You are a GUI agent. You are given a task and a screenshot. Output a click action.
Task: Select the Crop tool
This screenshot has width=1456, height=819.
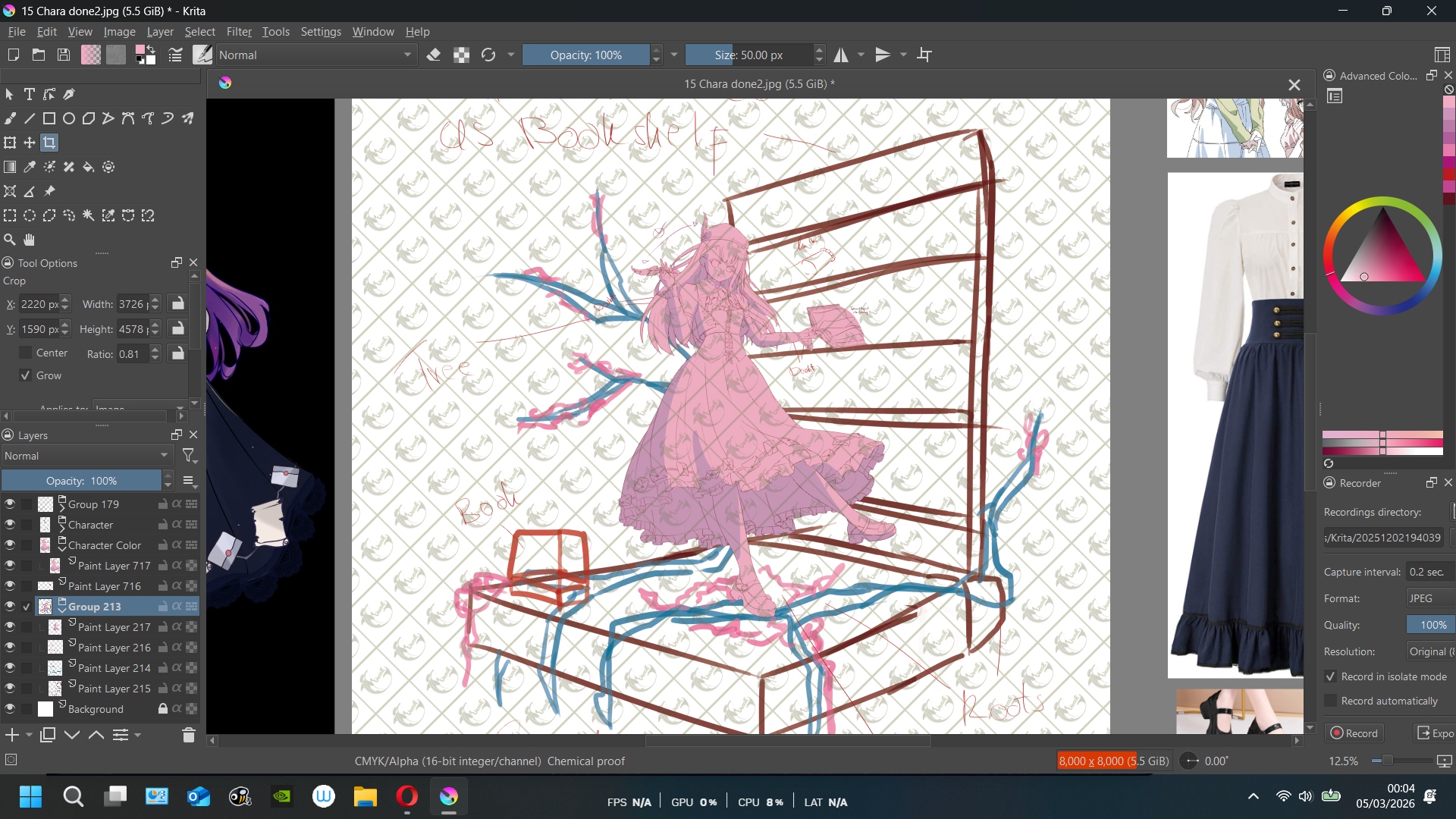pyautogui.click(x=49, y=143)
